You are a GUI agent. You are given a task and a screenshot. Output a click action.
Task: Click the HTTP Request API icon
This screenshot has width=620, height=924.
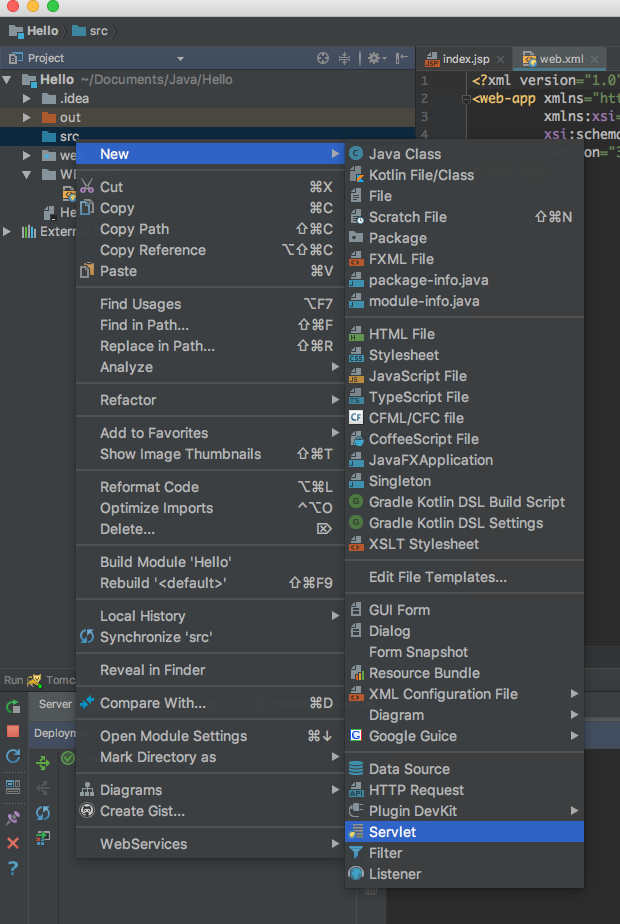pyautogui.click(x=355, y=790)
